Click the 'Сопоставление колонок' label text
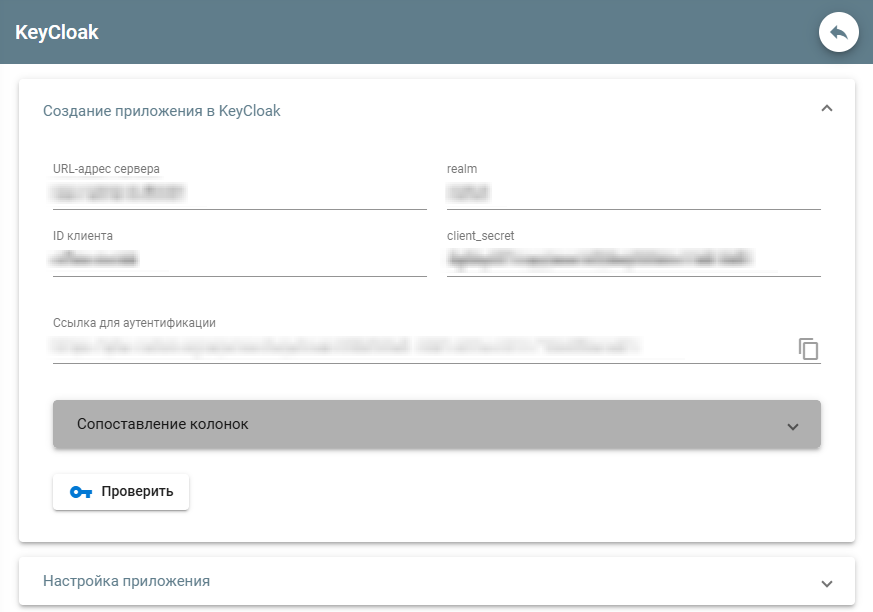873x612 pixels. click(x=163, y=424)
